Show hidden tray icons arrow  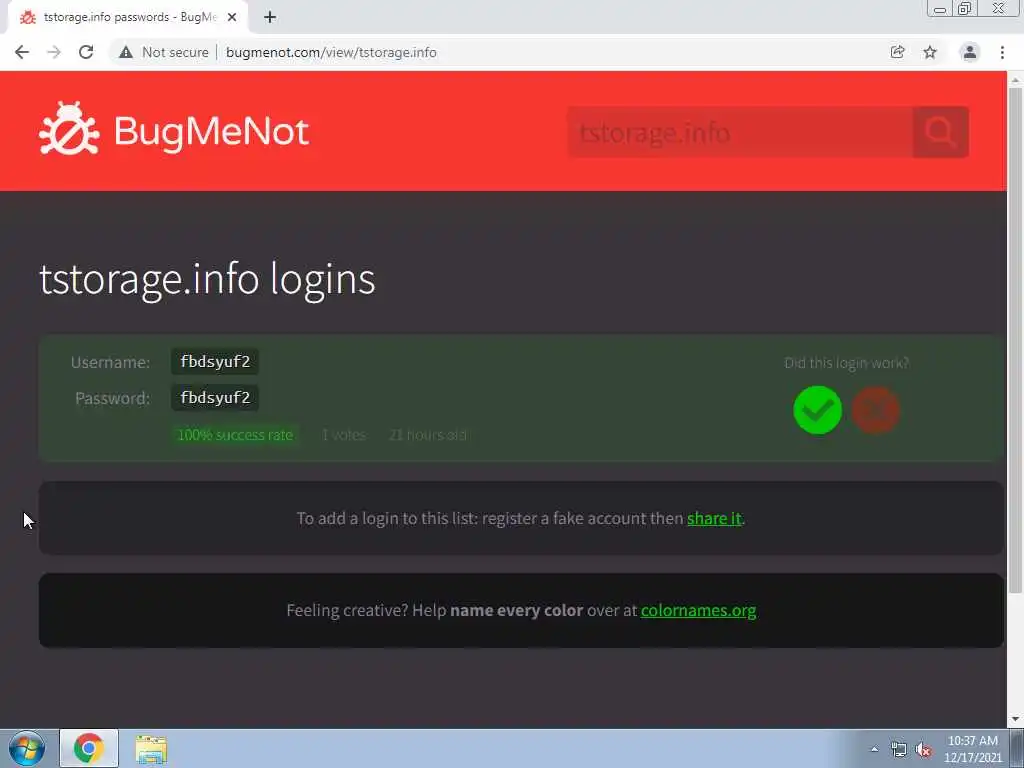(874, 749)
